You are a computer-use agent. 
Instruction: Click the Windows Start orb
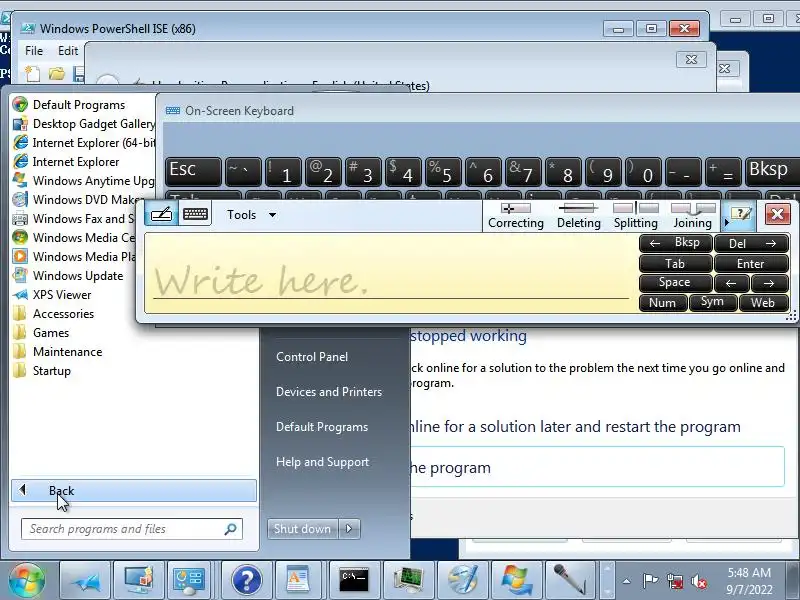click(27, 580)
